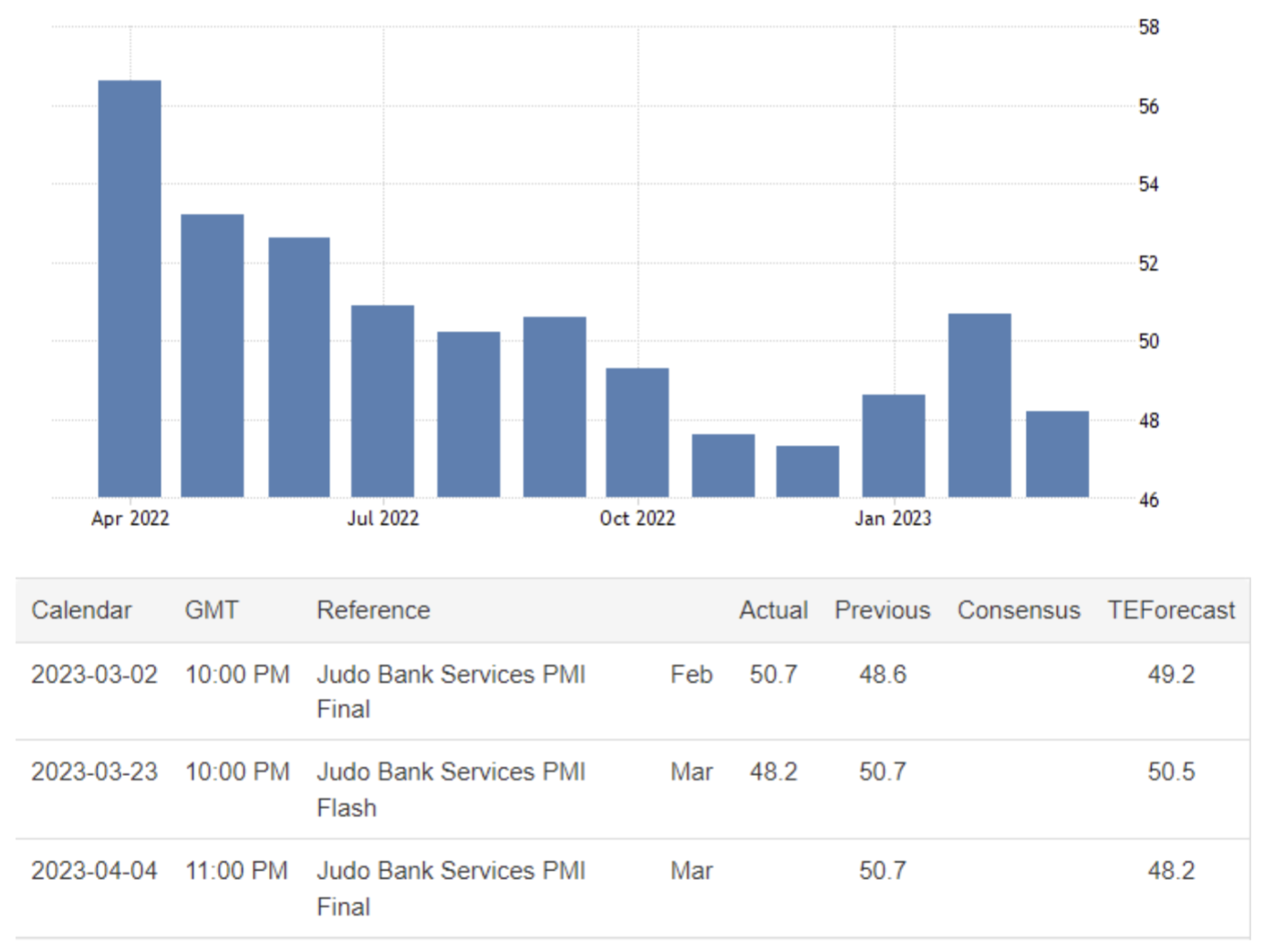Screen dimensions: 1264x952
Task: Click the shortest bar for December 2022
Action: (807, 471)
